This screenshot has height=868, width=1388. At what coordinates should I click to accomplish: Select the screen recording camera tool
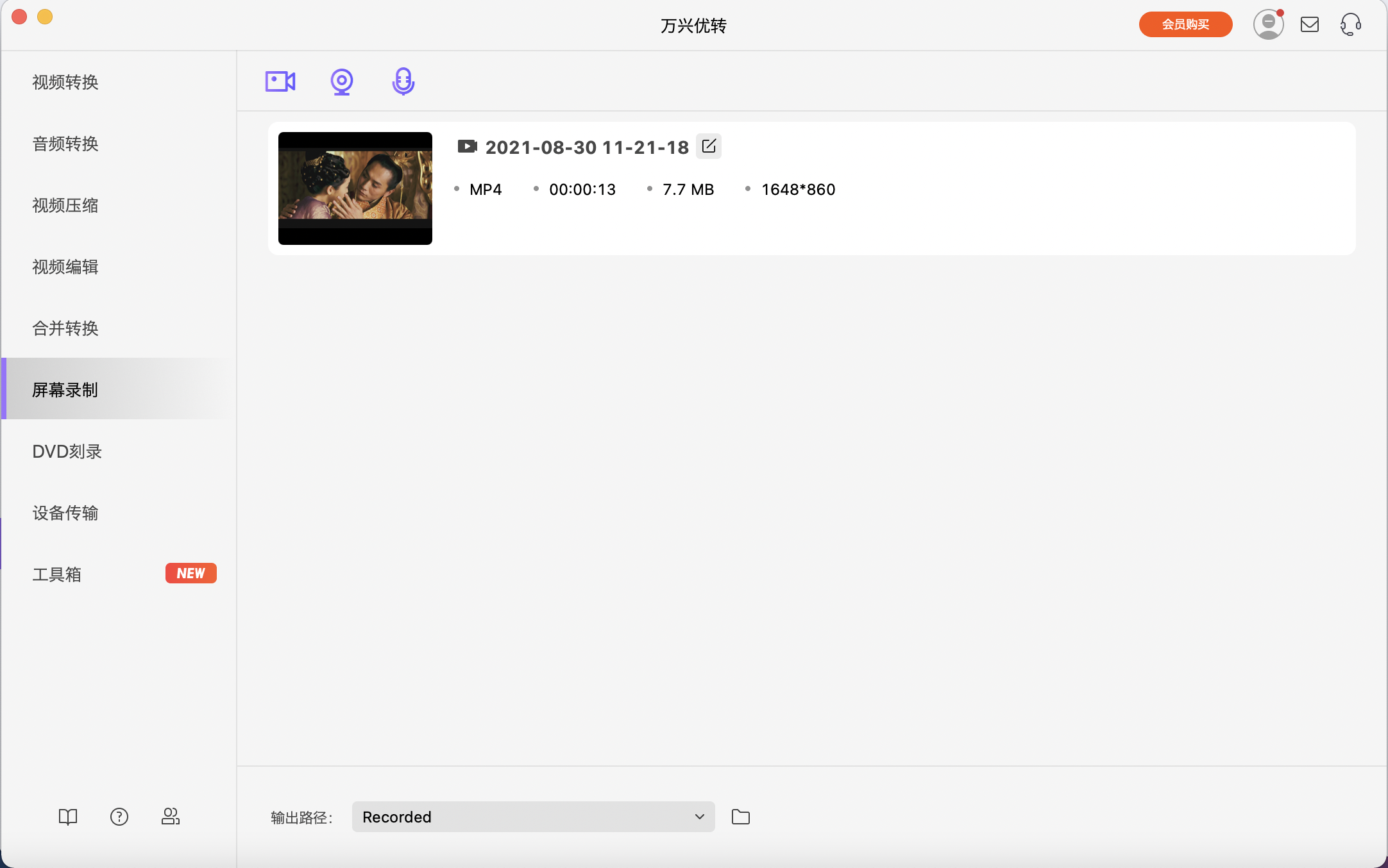(x=280, y=81)
